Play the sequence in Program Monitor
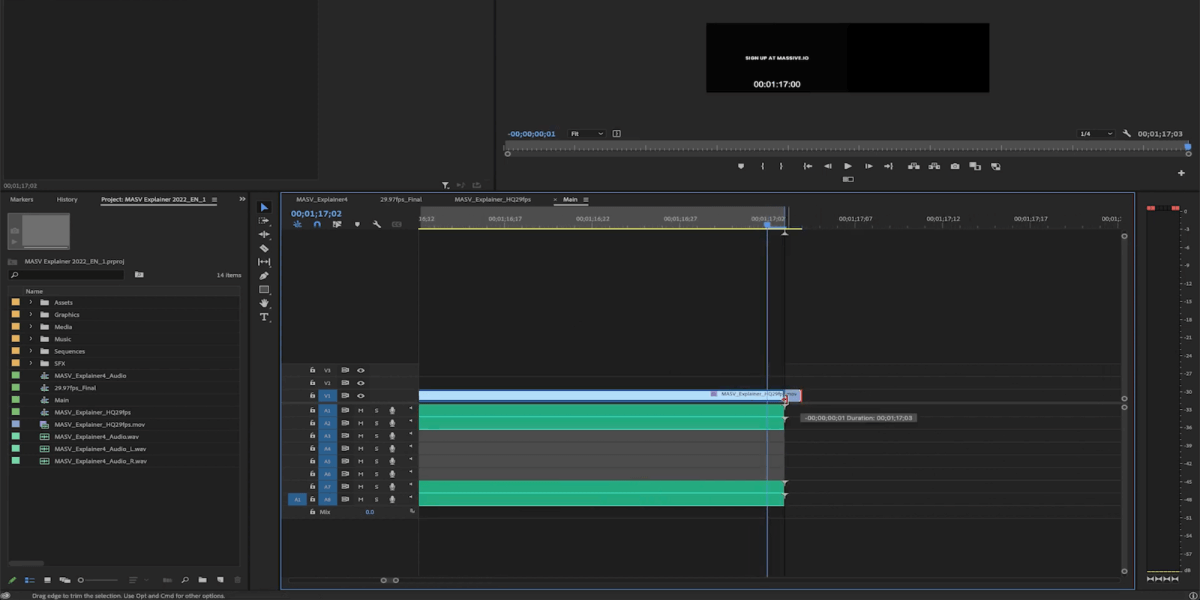Image resolution: width=1200 pixels, height=600 pixels. pyautogui.click(x=848, y=166)
